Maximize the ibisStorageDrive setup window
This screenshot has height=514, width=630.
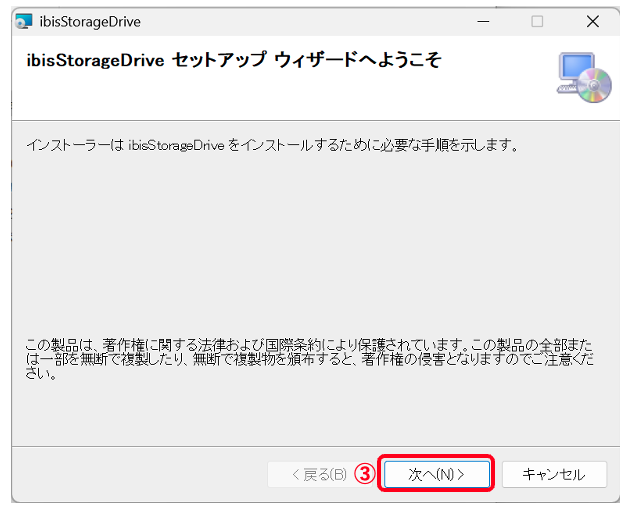[x=537, y=21]
